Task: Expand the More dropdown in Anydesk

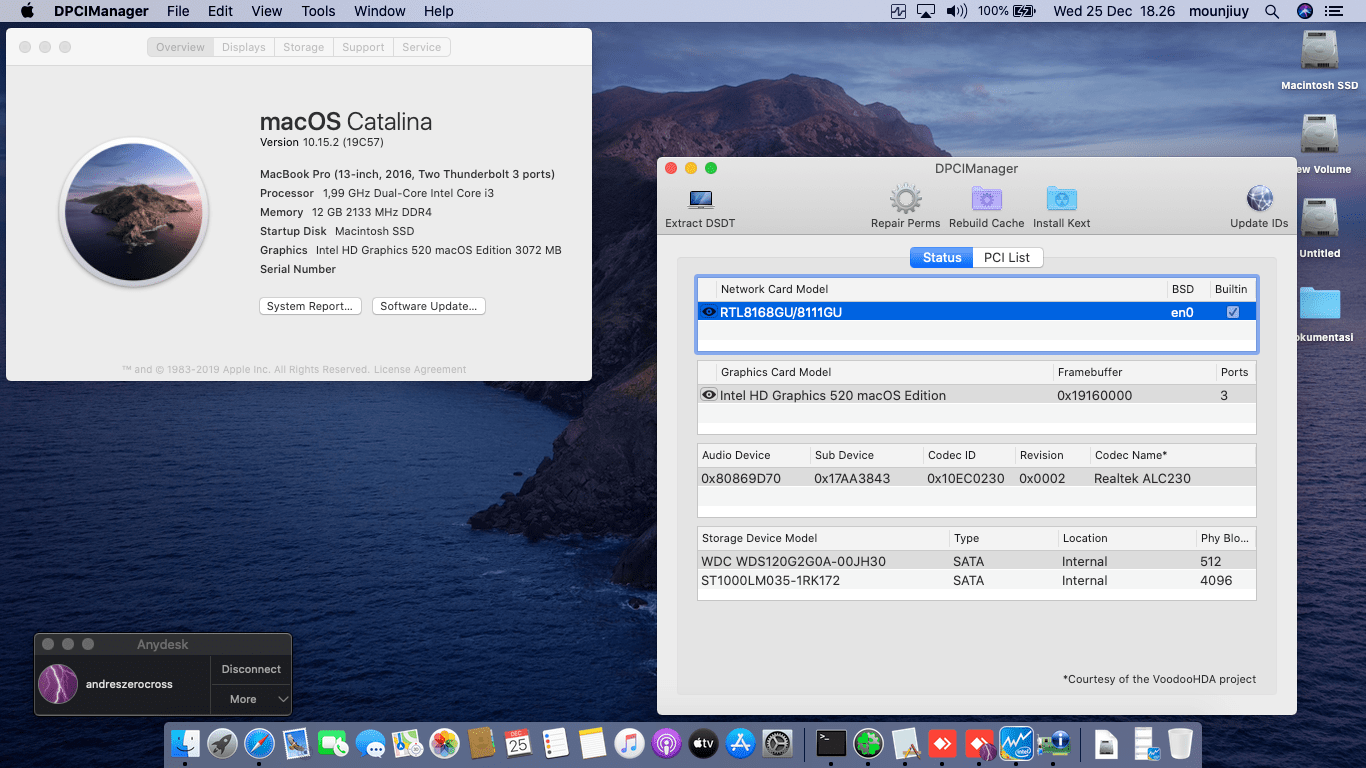Action: point(250,699)
